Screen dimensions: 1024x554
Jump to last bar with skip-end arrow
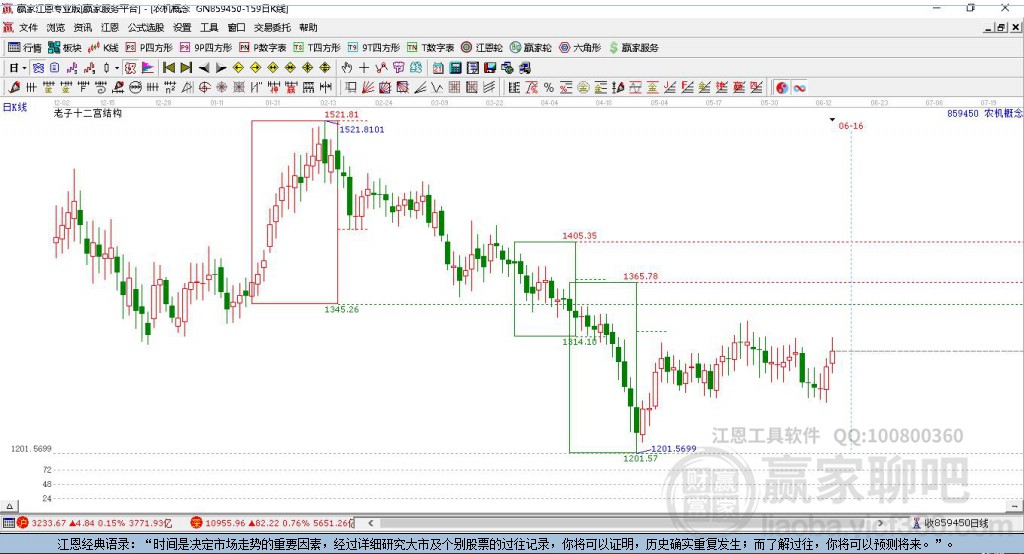tap(186, 68)
